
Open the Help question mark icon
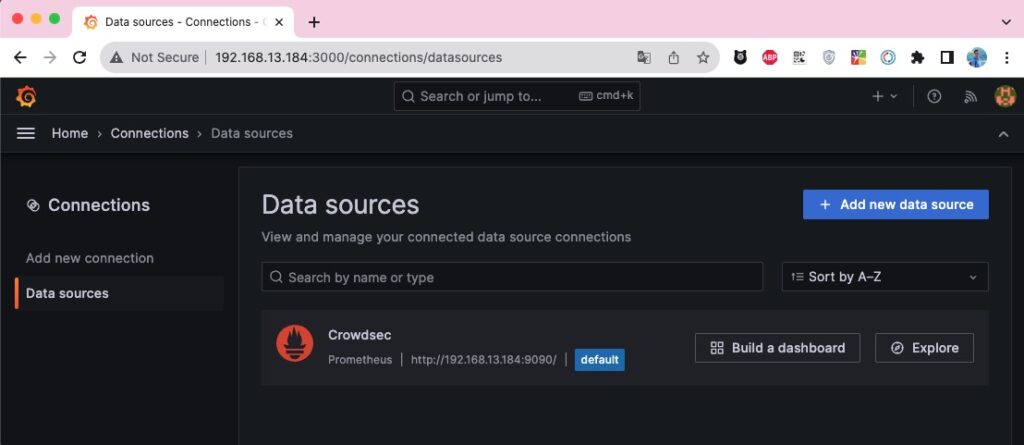tap(935, 97)
